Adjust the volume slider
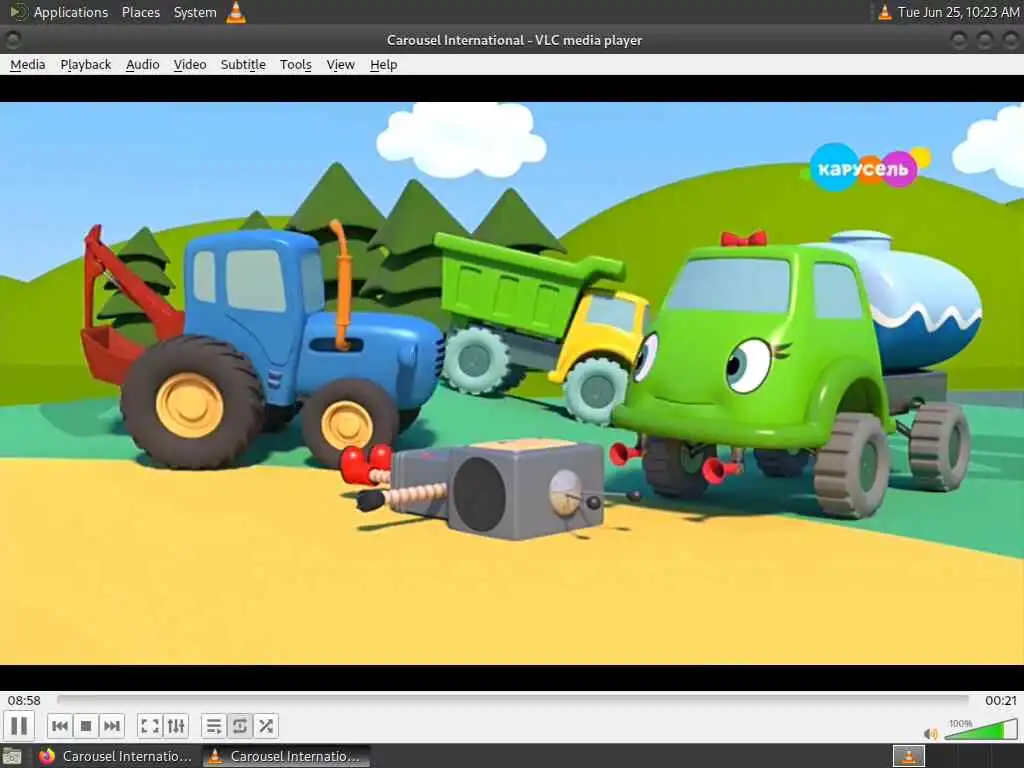The height and width of the screenshot is (768, 1024). pos(980,729)
